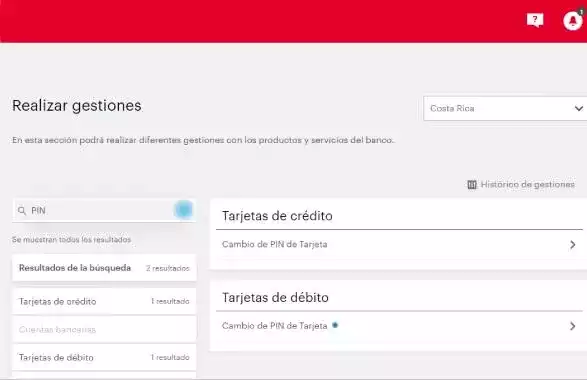
Task: Click the Histórico de gestiones table icon
Action: pyautogui.click(x=472, y=185)
